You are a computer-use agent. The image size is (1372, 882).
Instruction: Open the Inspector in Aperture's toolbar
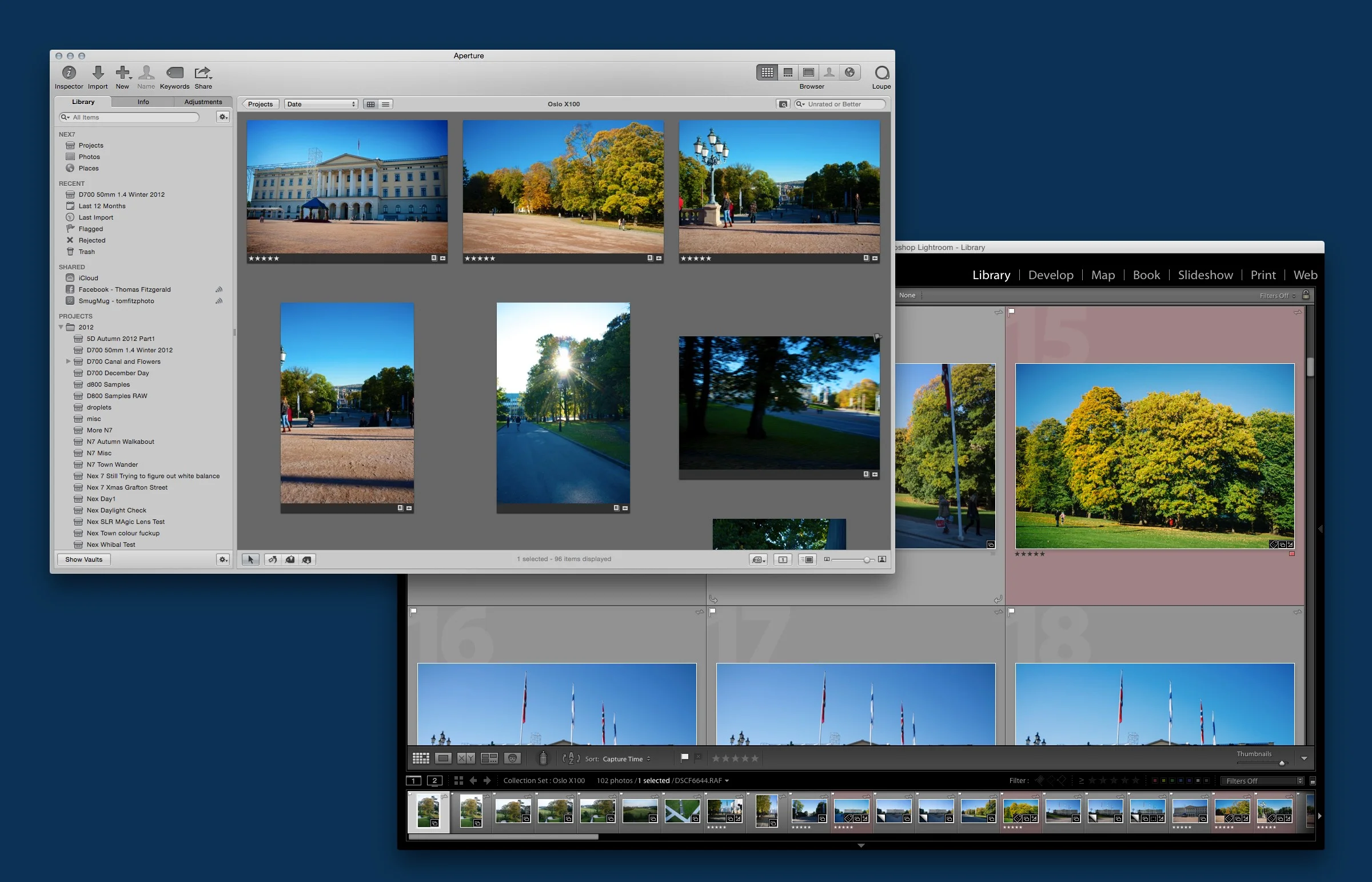click(69, 73)
